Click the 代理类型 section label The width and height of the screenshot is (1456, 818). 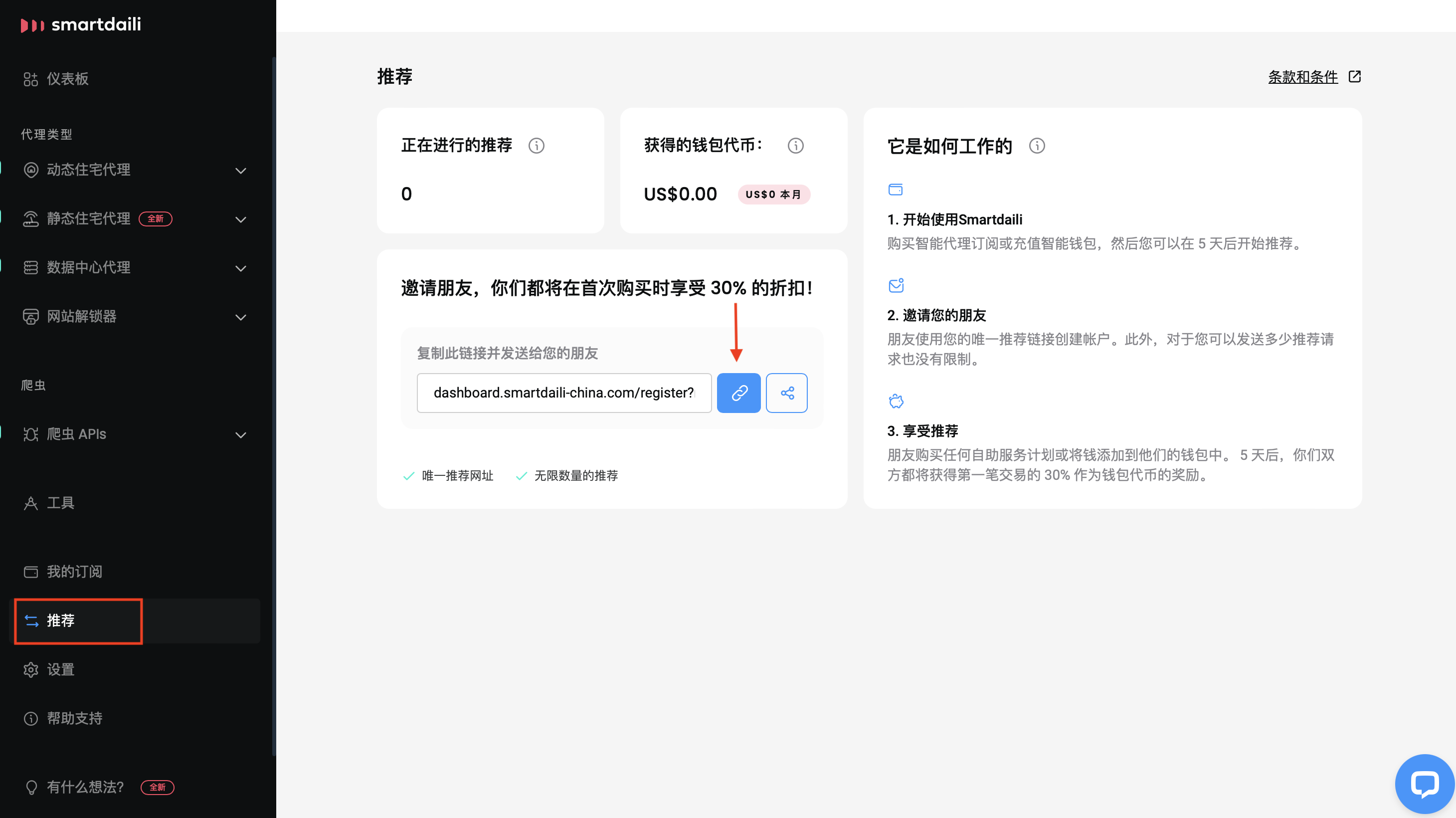coord(46,135)
